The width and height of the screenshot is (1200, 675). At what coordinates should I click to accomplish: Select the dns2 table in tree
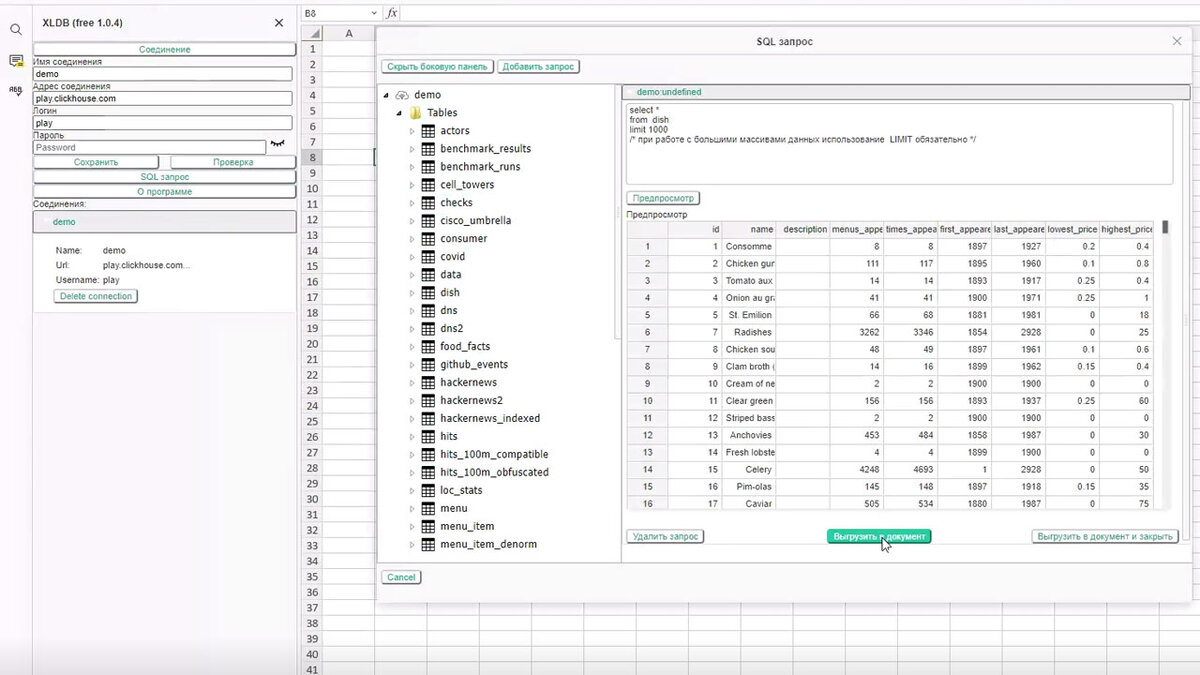[452, 329]
